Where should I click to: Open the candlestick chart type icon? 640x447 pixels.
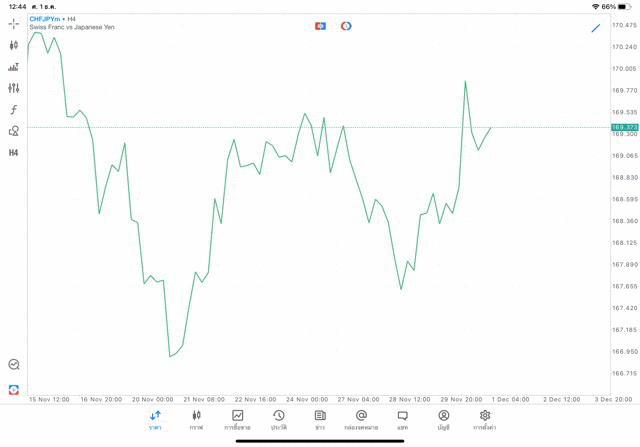(x=14, y=45)
